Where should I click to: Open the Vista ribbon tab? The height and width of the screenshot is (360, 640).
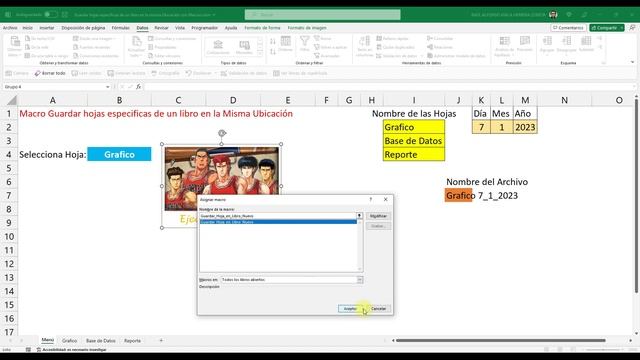180,28
